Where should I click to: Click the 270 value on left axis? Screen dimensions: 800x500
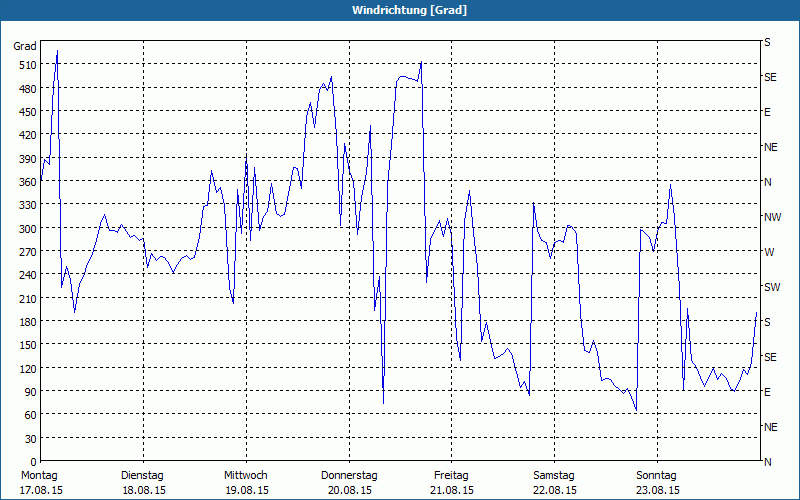pyautogui.click(x=28, y=252)
